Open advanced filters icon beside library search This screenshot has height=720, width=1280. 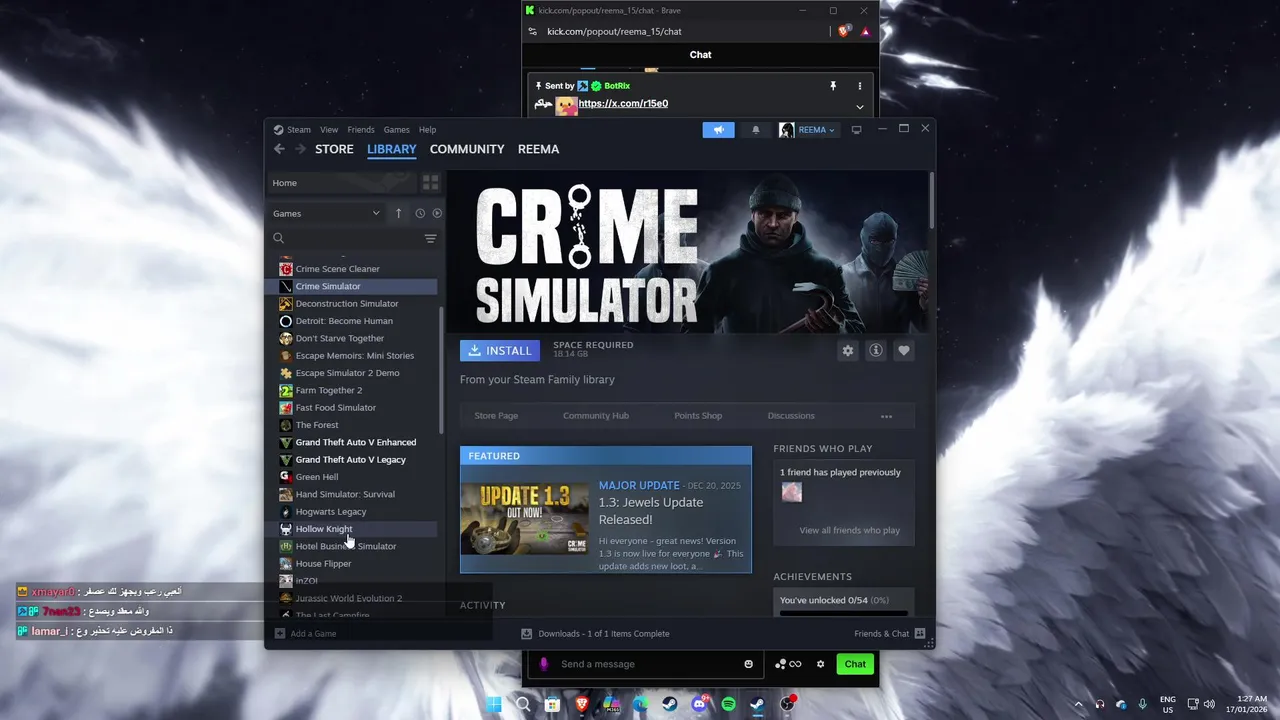430,238
